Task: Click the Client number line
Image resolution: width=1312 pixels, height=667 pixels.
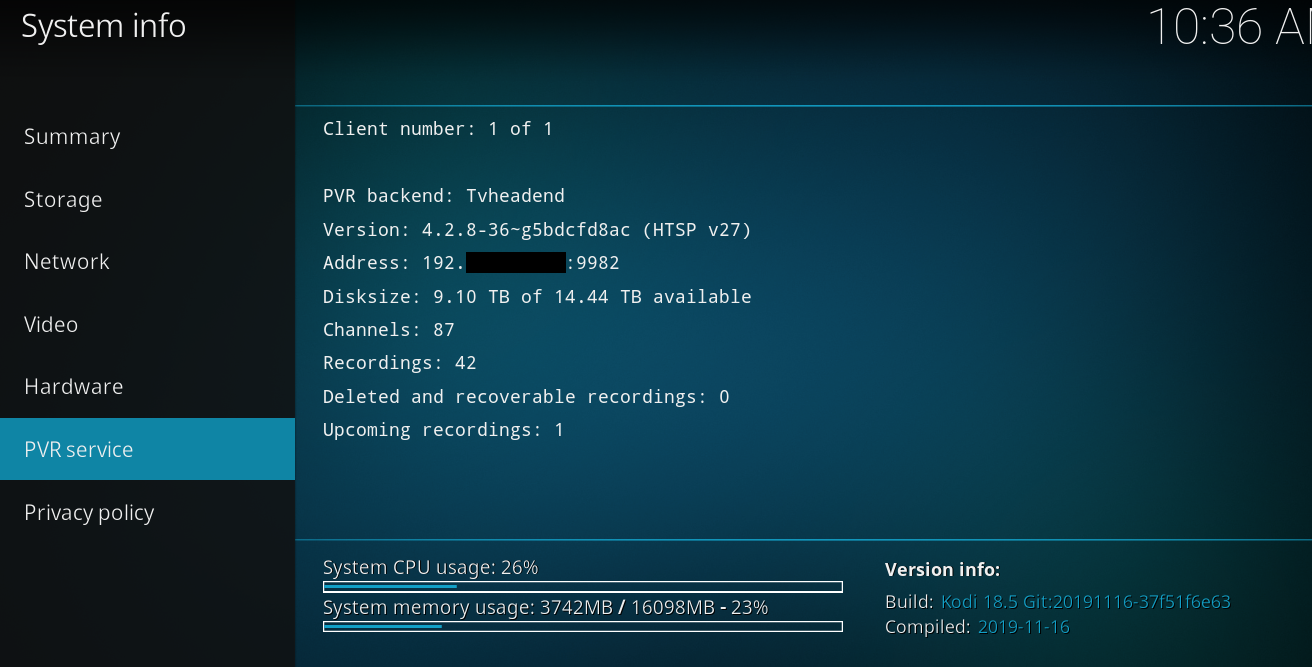Action: point(437,129)
